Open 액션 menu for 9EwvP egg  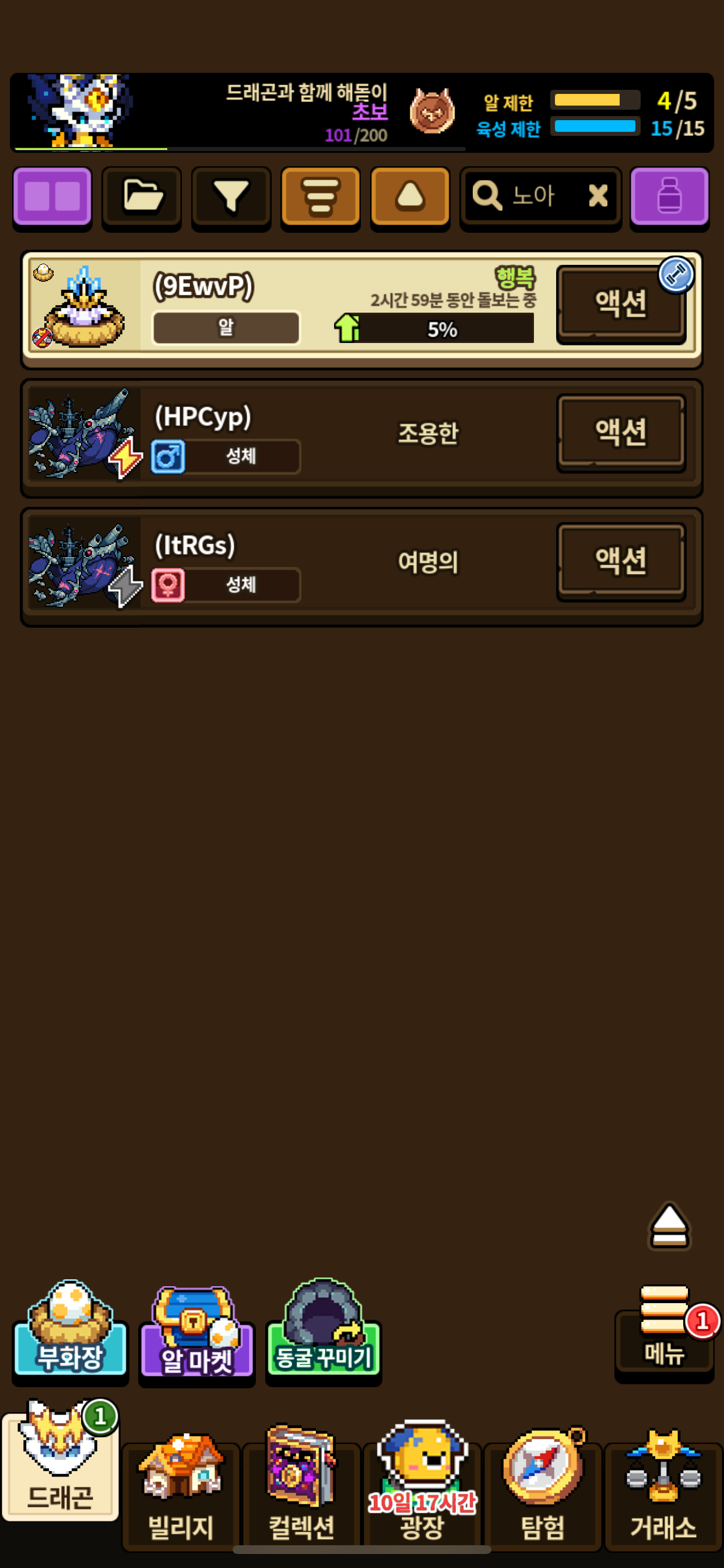(x=621, y=304)
